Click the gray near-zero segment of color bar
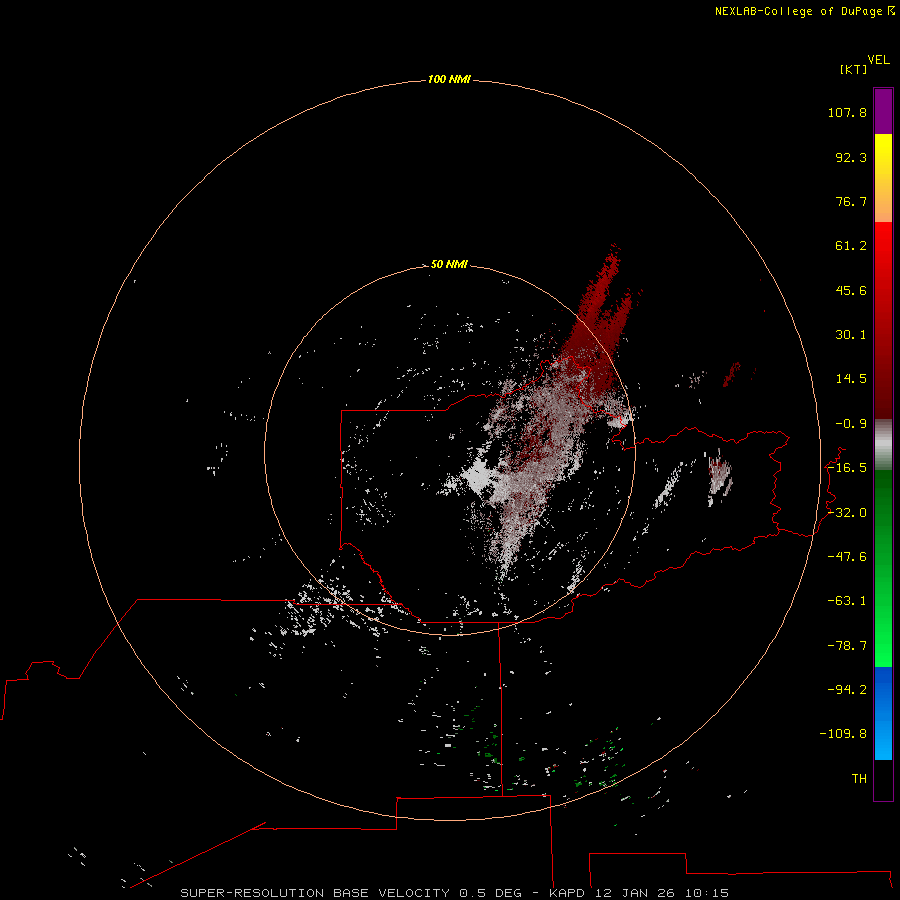This screenshot has height=900, width=900. click(883, 445)
